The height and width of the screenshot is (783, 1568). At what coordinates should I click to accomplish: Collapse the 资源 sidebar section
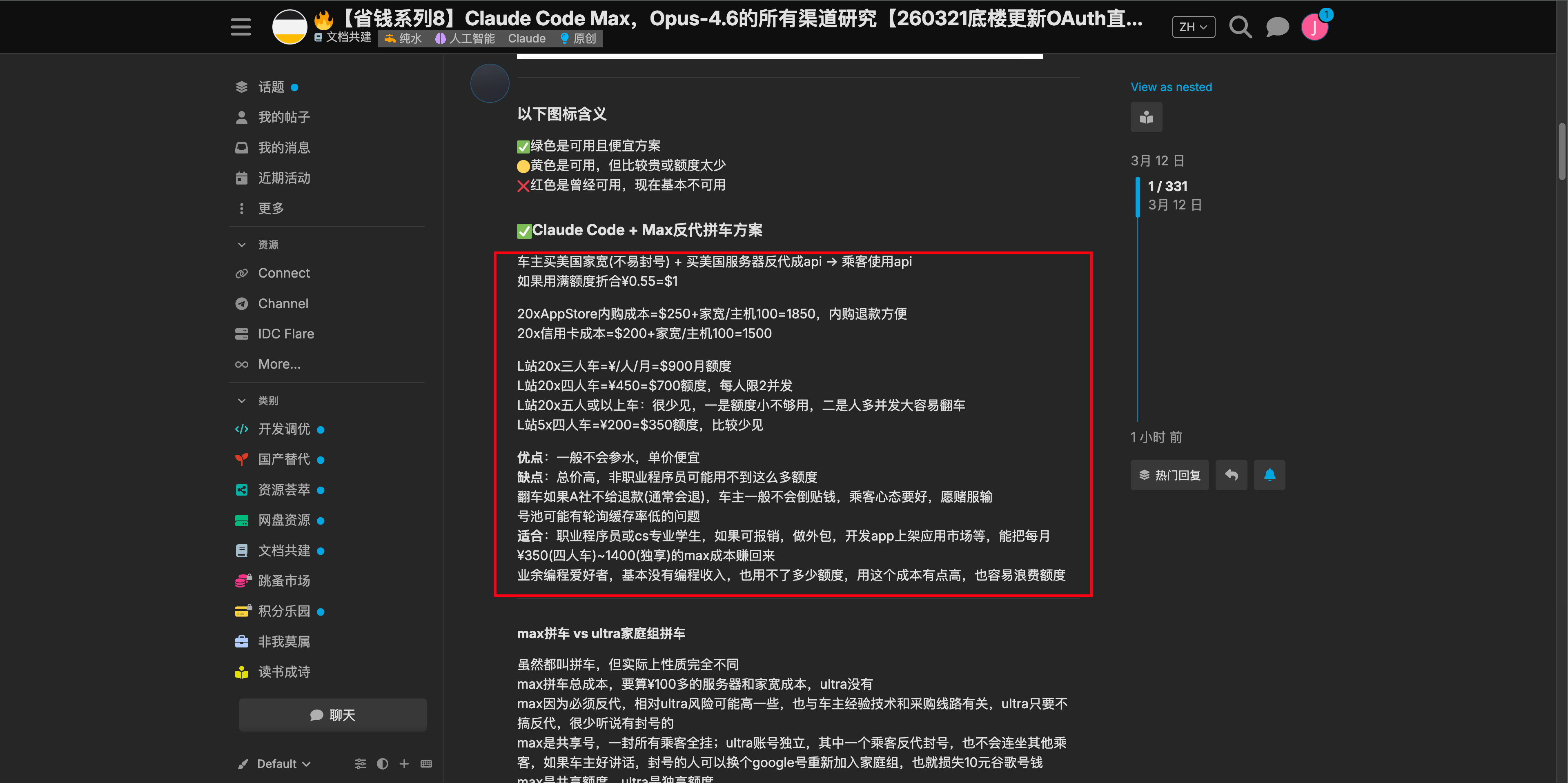[x=242, y=245]
